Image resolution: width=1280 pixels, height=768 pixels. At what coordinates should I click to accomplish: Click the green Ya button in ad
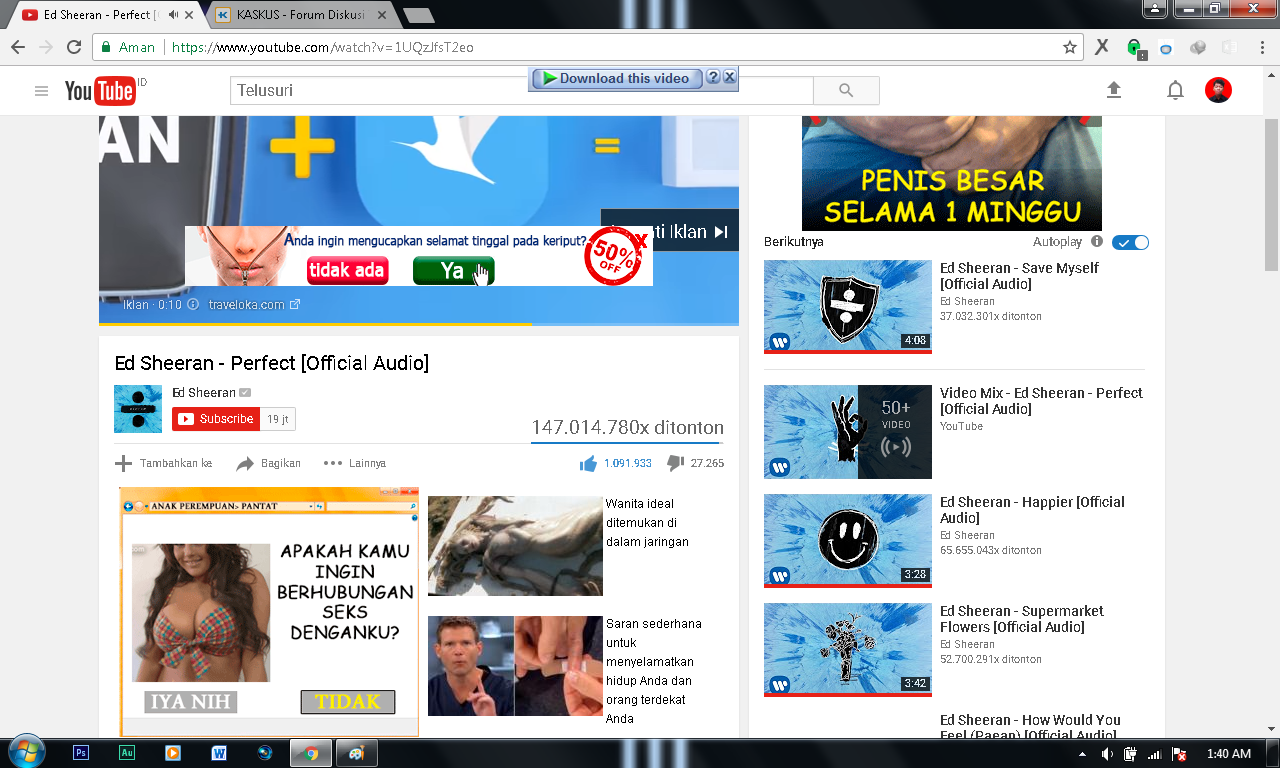coord(453,271)
